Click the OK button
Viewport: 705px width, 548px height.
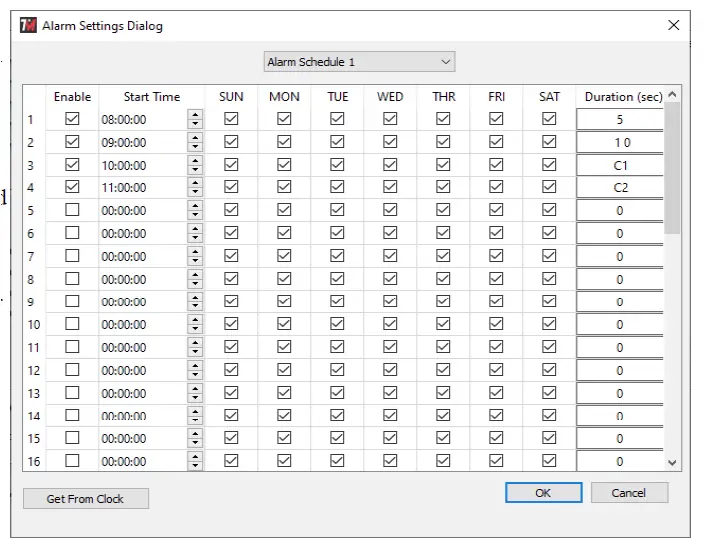pos(543,493)
